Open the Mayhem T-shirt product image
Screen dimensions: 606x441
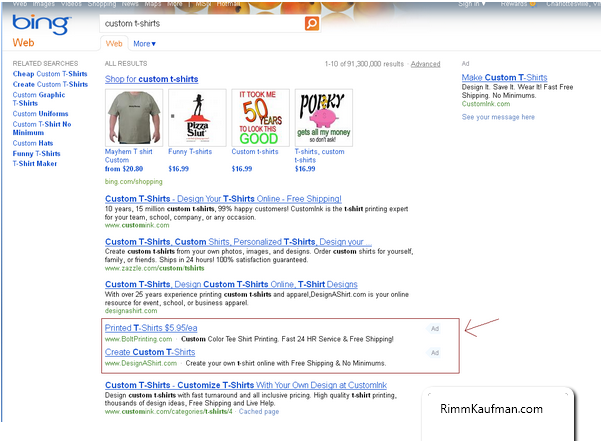(x=132, y=118)
